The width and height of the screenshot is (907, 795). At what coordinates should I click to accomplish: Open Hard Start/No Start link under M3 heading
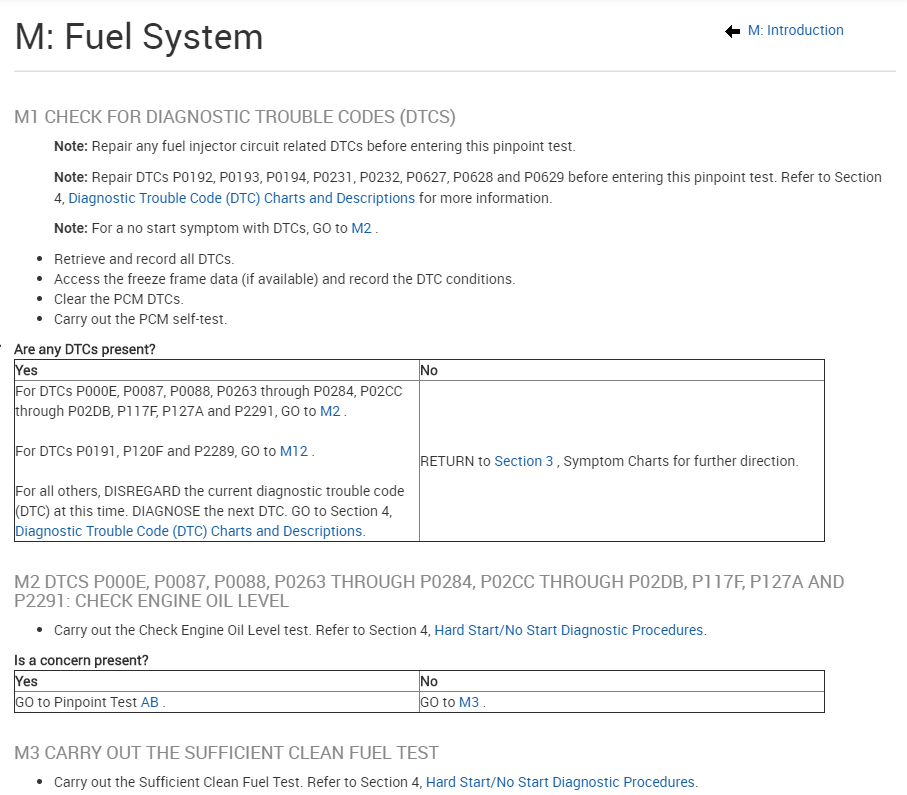[x=560, y=782]
